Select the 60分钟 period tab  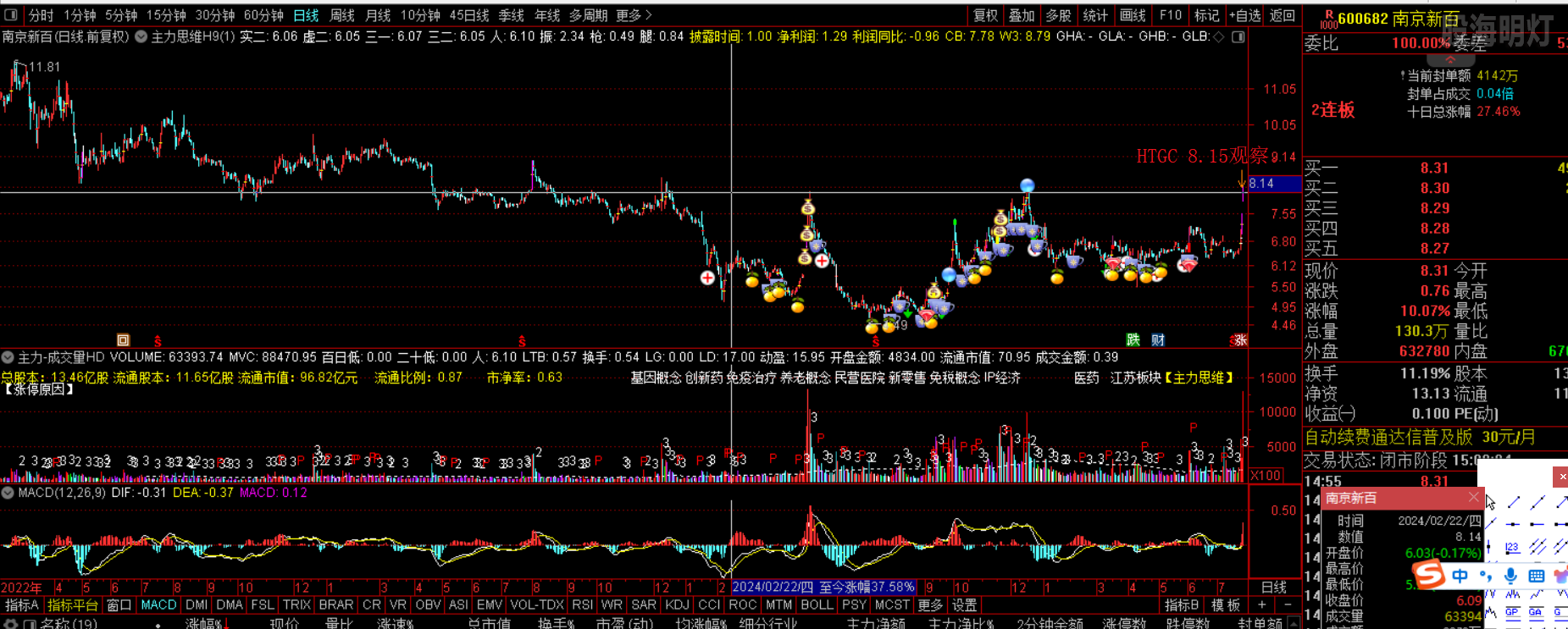(263, 15)
